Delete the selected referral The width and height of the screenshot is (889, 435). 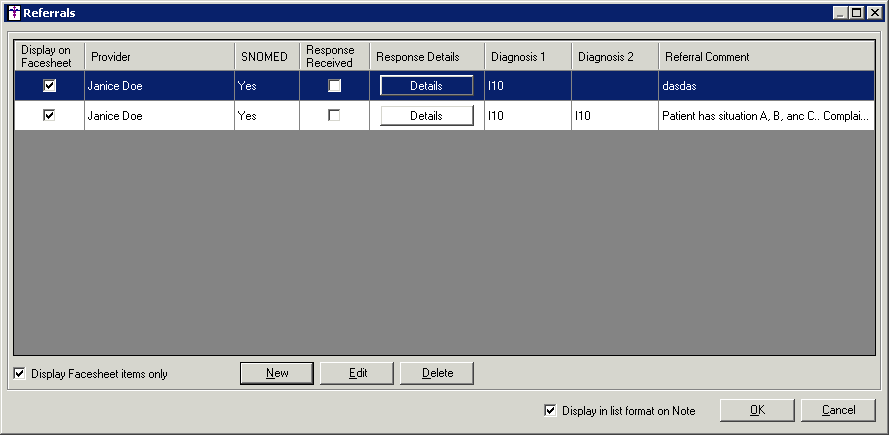pyautogui.click(x=437, y=373)
